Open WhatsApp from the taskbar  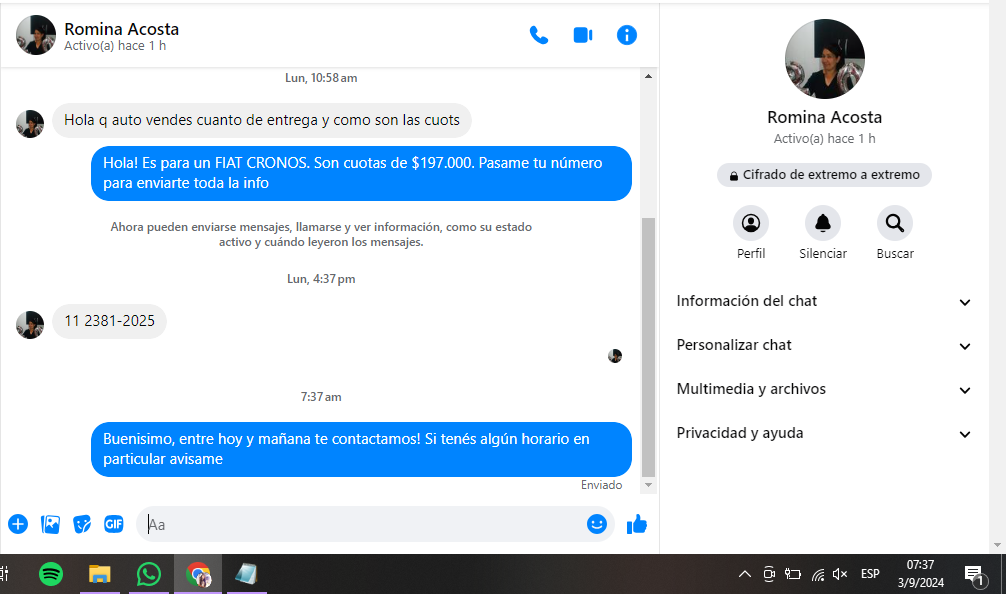149,574
